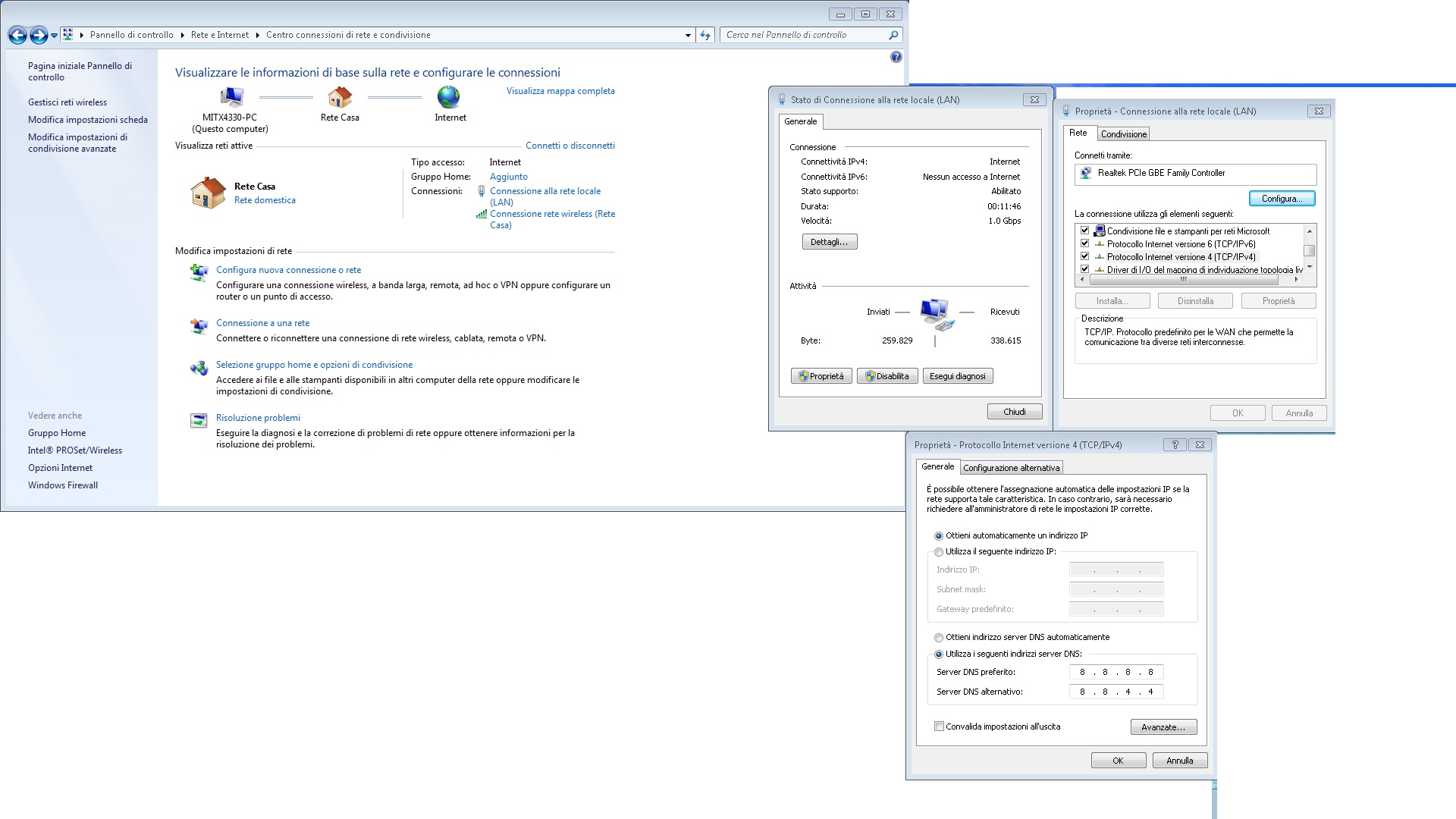
Task: Click the Control Panel icon in address bar
Action: 68,35
